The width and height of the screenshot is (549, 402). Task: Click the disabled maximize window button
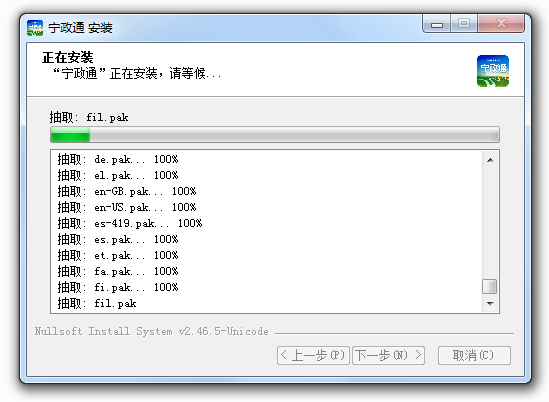[x=464, y=24]
